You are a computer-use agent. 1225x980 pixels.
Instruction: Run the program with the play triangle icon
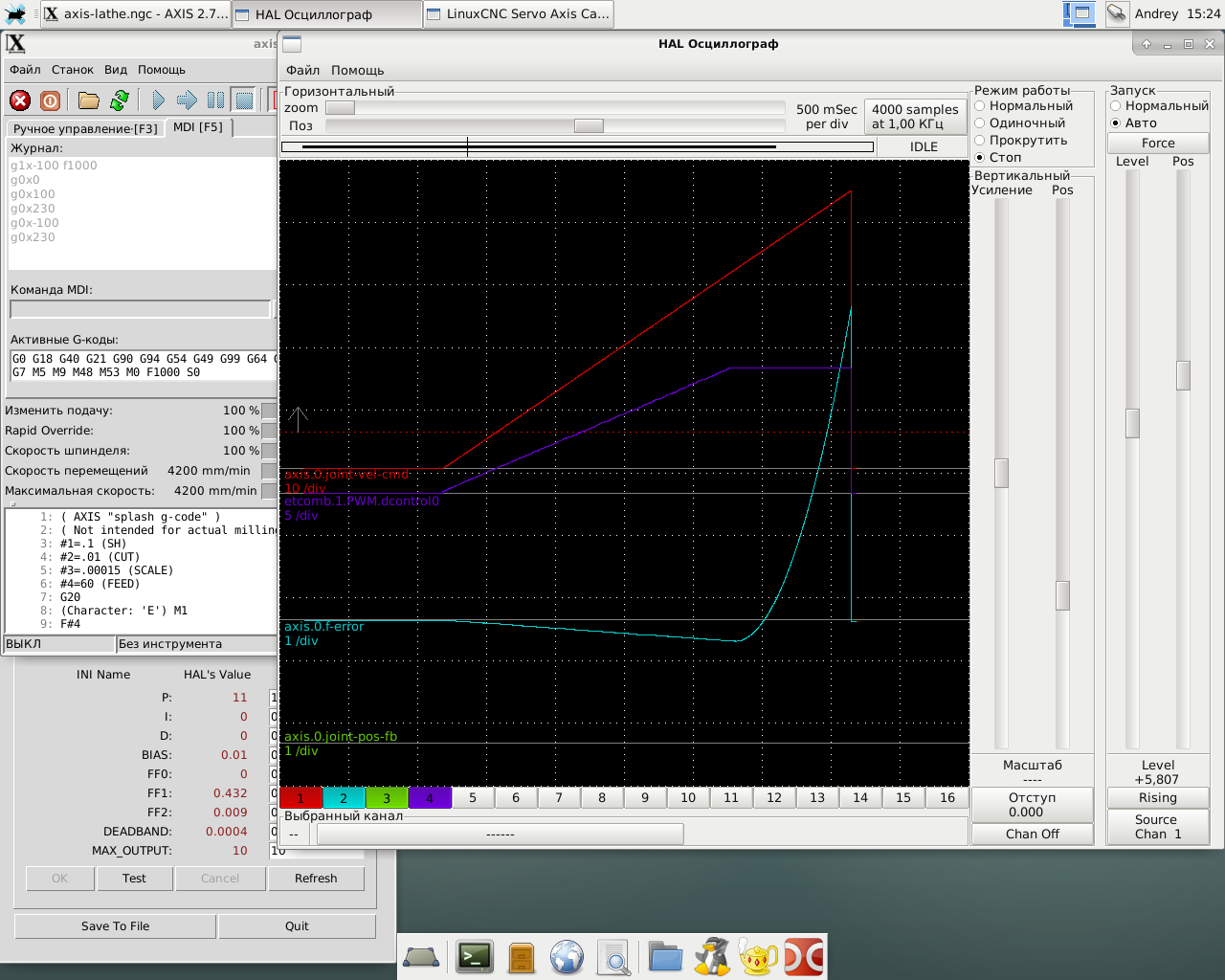point(158,100)
